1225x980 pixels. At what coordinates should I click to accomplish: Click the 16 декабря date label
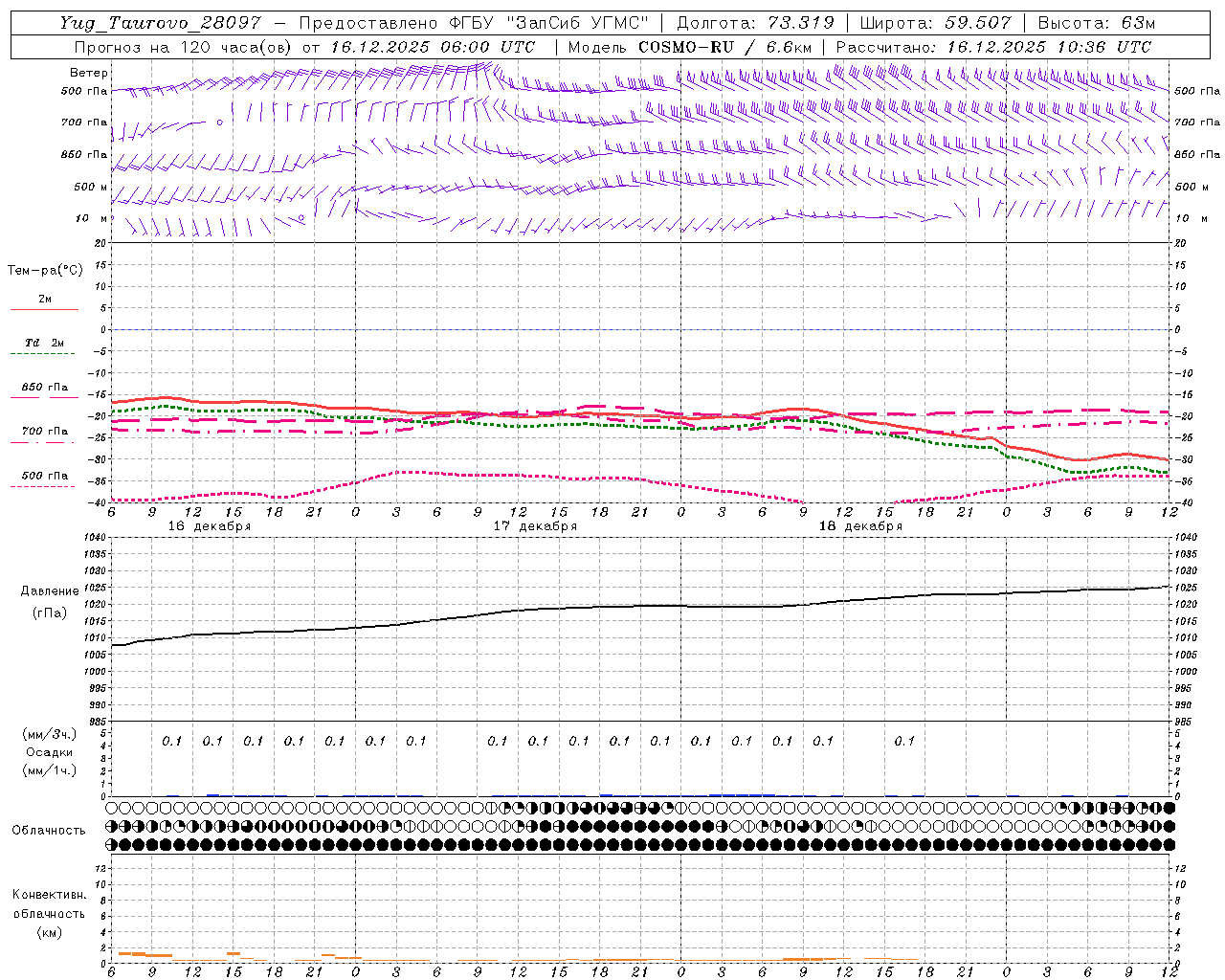210,526
